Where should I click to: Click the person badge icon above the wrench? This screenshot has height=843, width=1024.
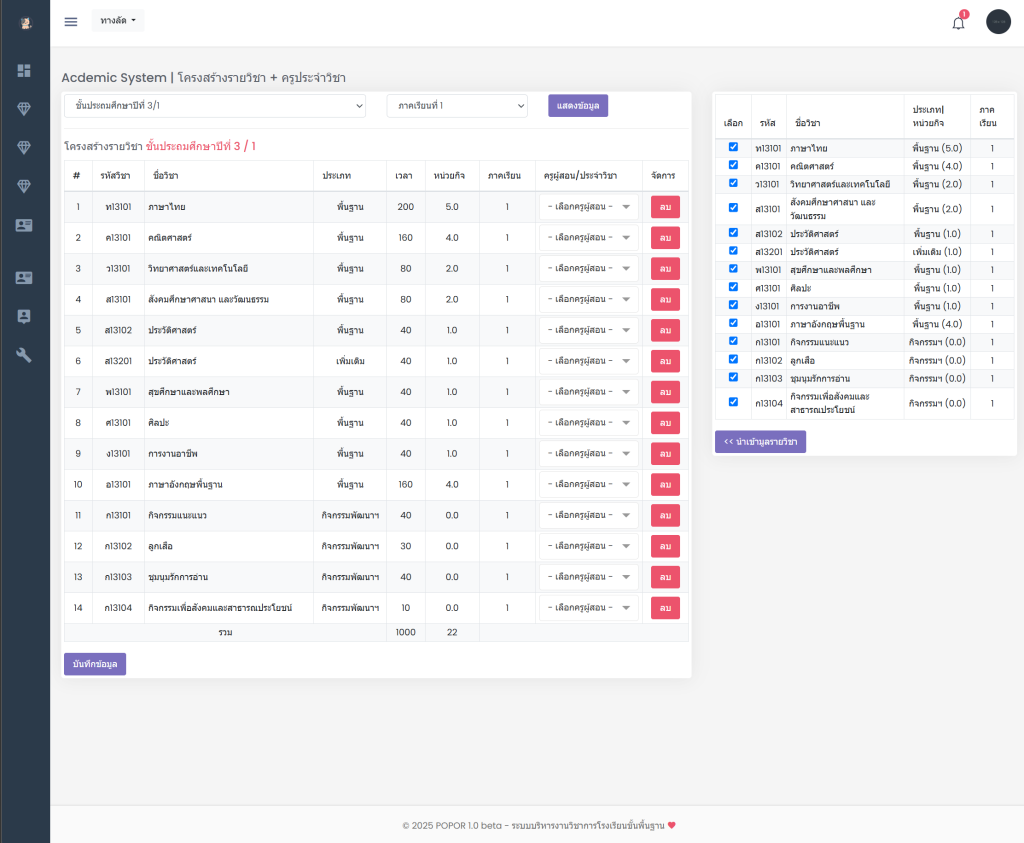(x=24, y=316)
